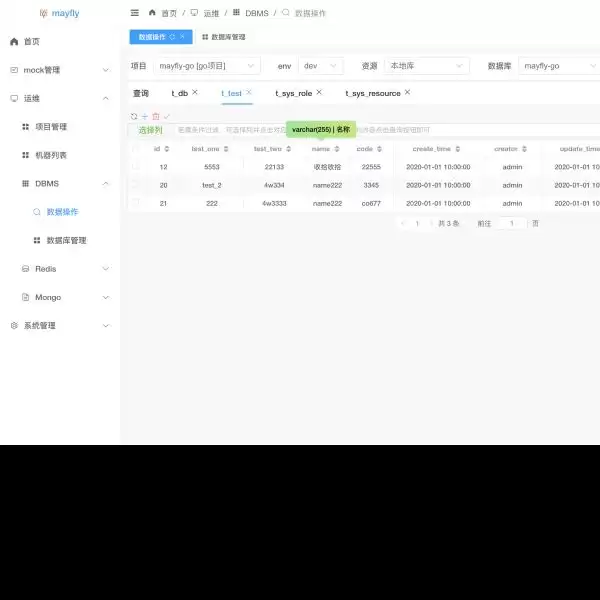Click the Mongo document icon in the sidebar
The height and width of the screenshot is (600, 600).
point(26,297)
